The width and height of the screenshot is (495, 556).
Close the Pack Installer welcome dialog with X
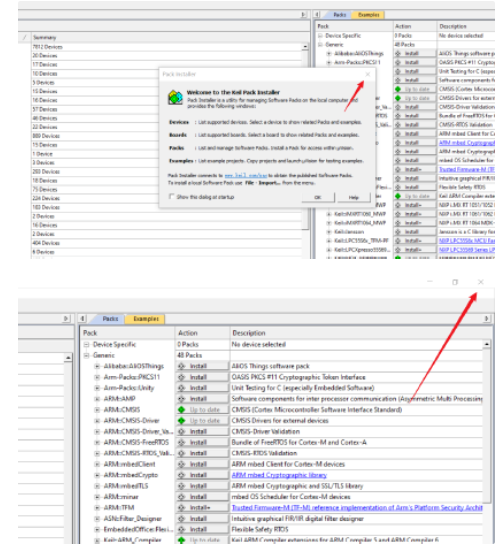click(368, 74)
